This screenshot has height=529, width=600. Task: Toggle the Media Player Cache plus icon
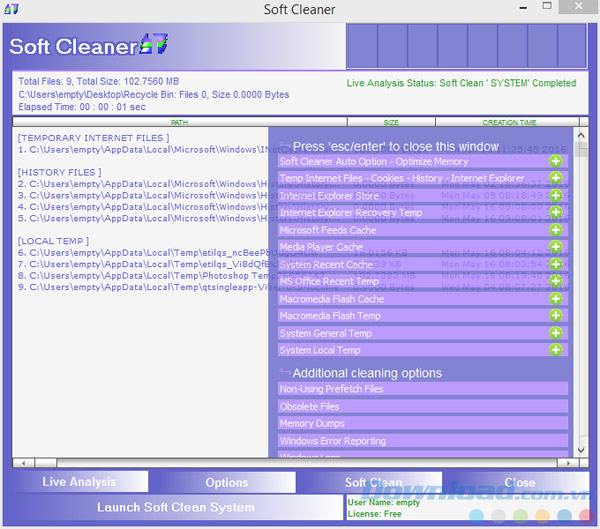pos(556,247)
